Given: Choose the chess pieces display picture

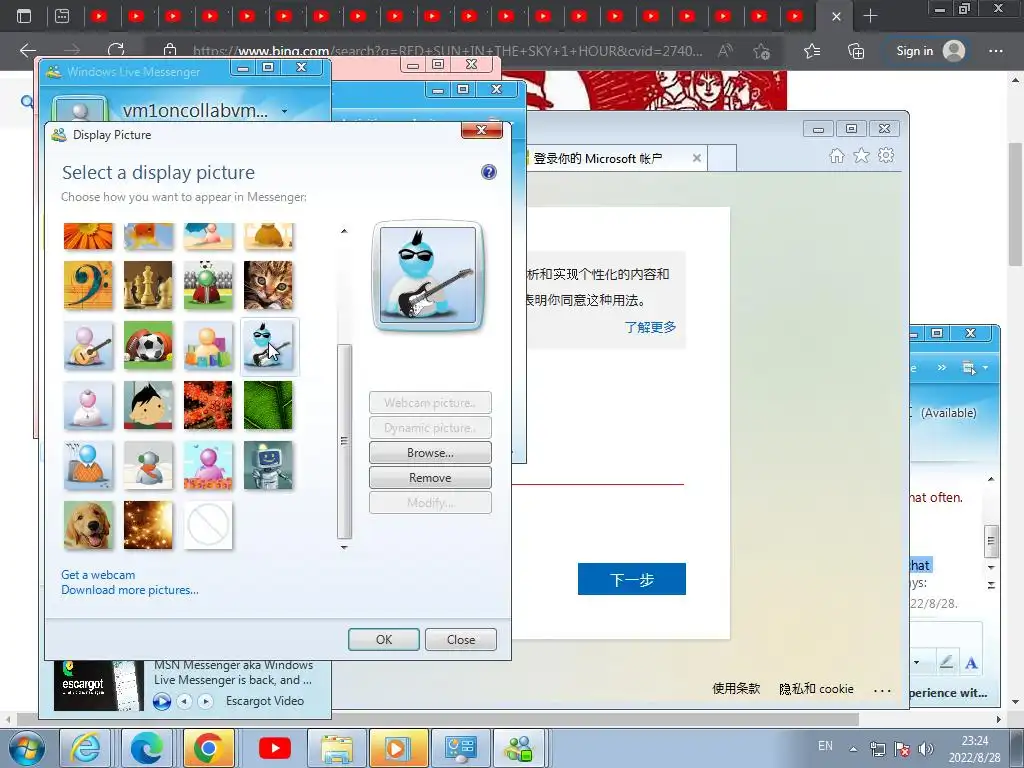Looking at the screenshot, I should pyautogui.click(x=148, y=285).
